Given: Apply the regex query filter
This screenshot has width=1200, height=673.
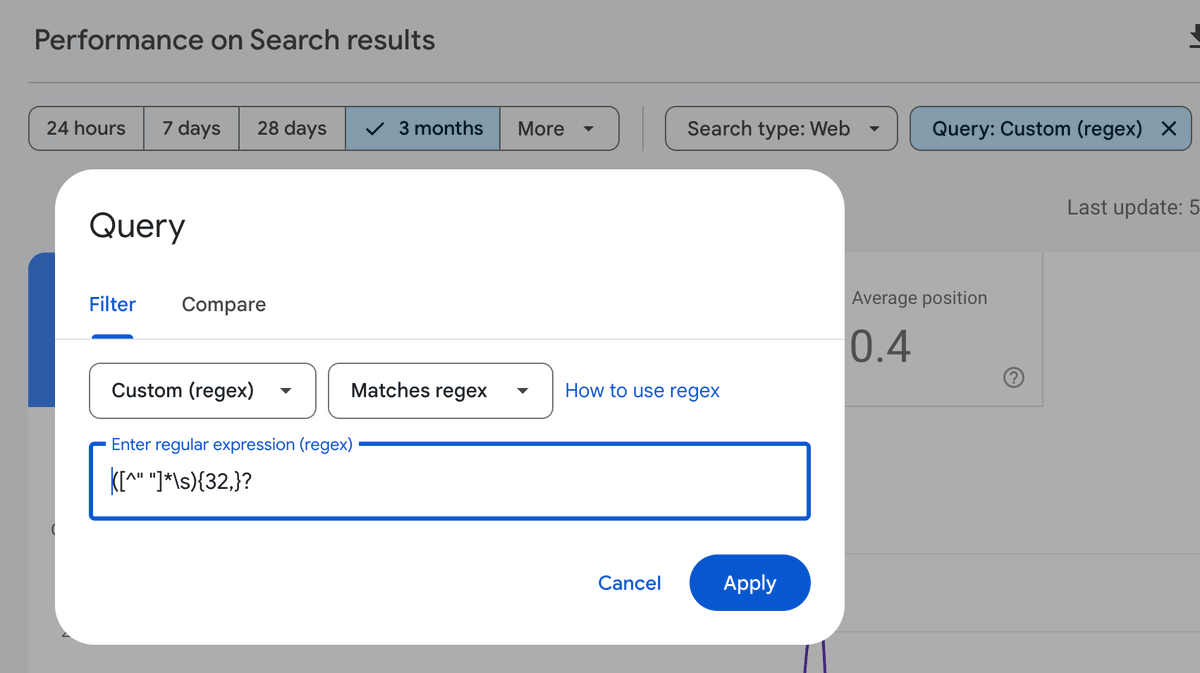Looking at the screenshot, I should [x=750, y=583].
